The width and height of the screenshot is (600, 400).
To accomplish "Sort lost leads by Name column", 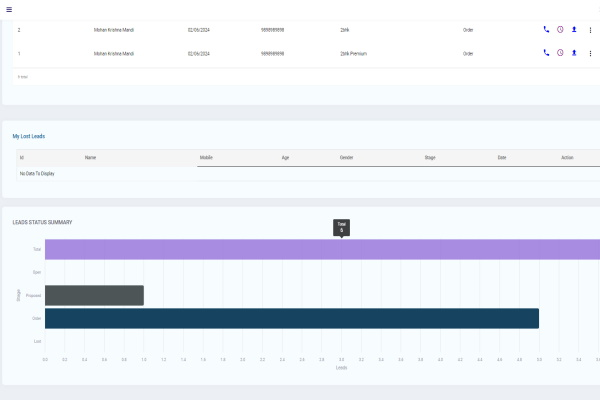I will (90, 158).
